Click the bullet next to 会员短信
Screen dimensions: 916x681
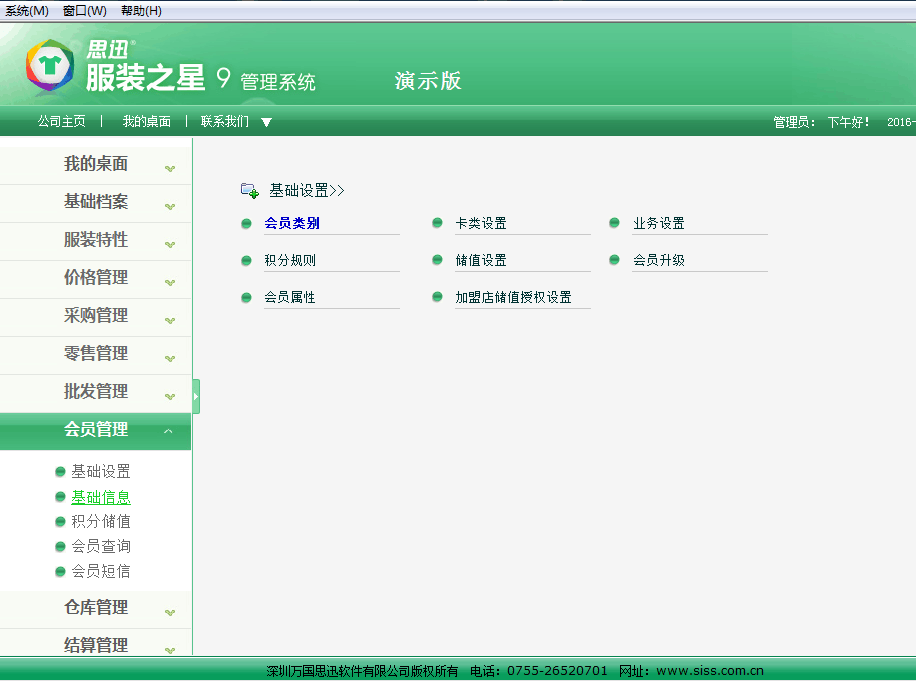pos(60,571)
